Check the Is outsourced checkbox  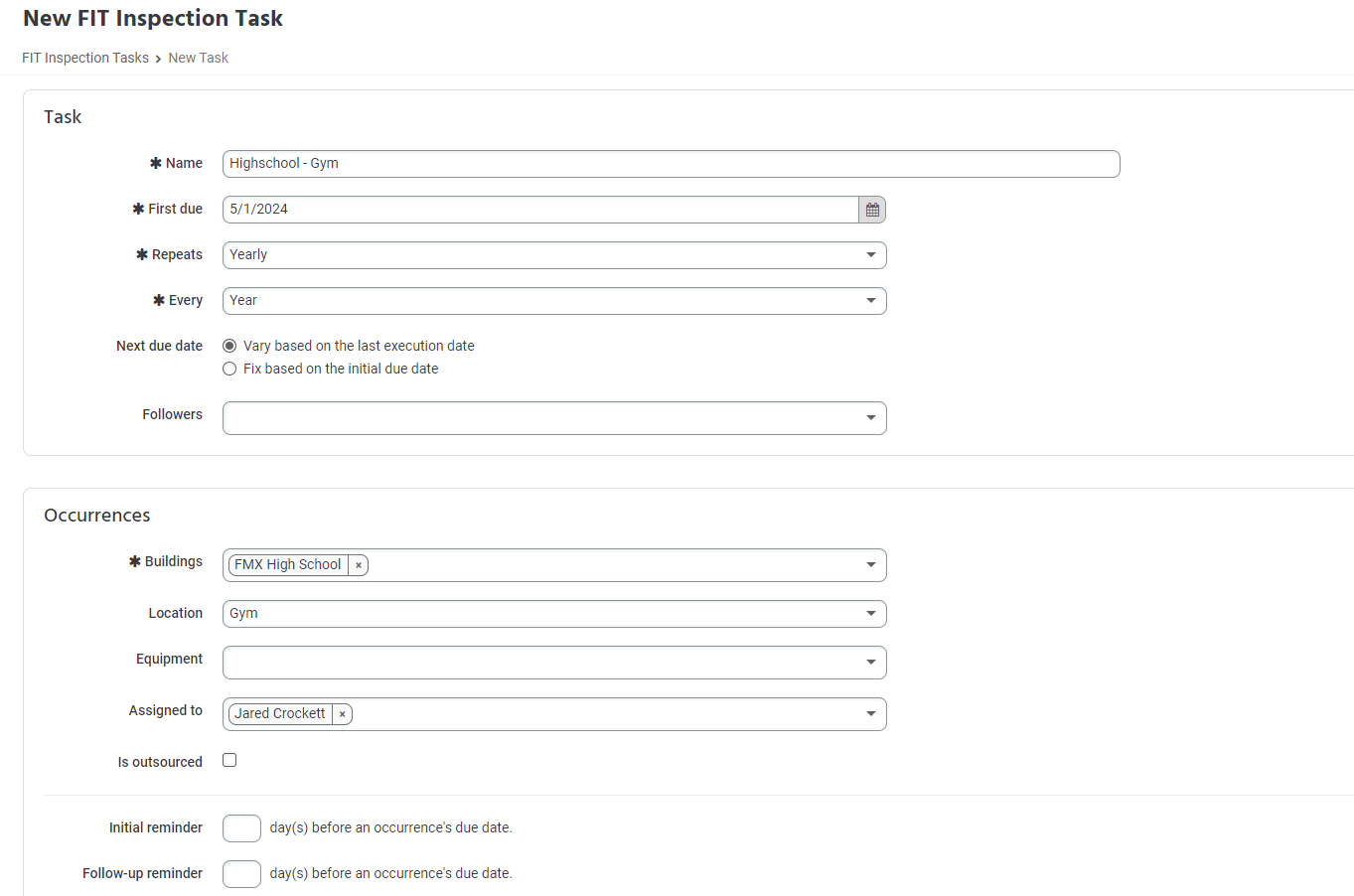click(x=229, y=760)
